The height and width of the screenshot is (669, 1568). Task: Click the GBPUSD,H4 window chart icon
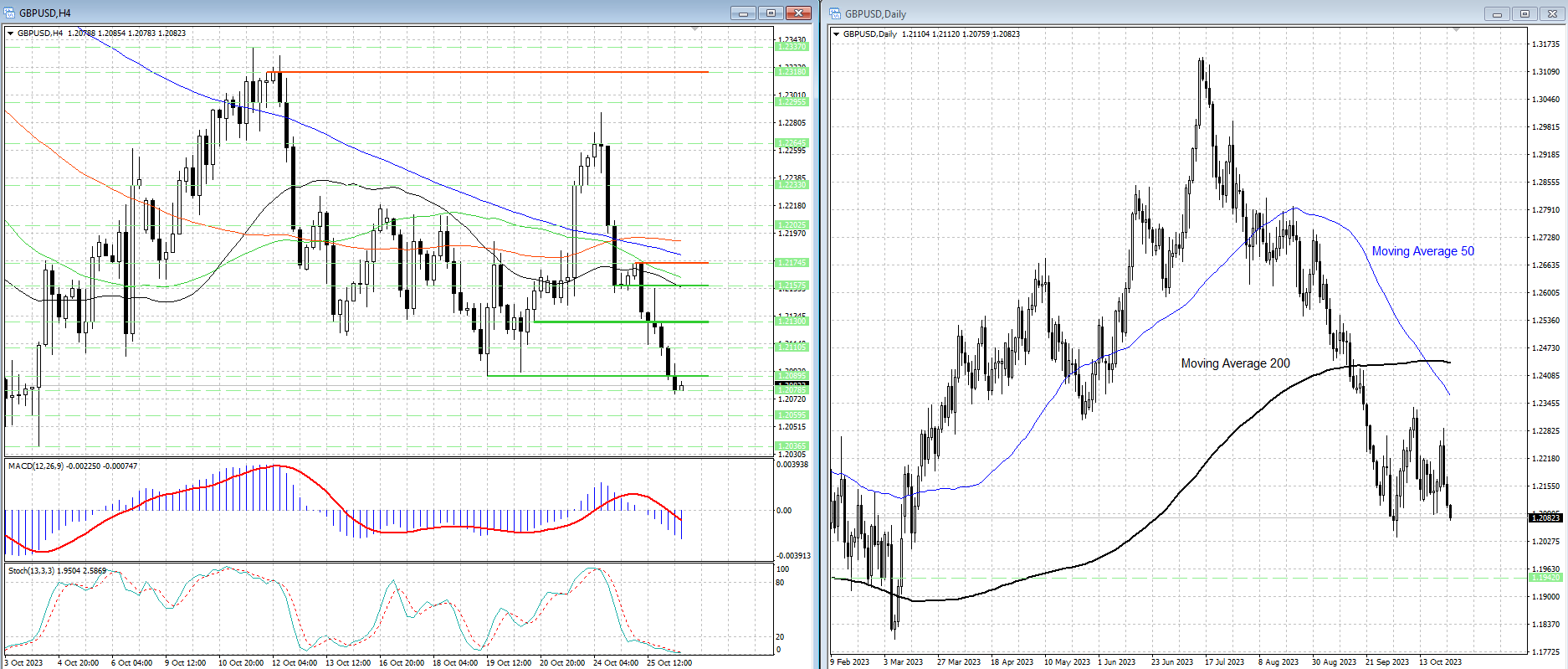(x=10, y=13)
